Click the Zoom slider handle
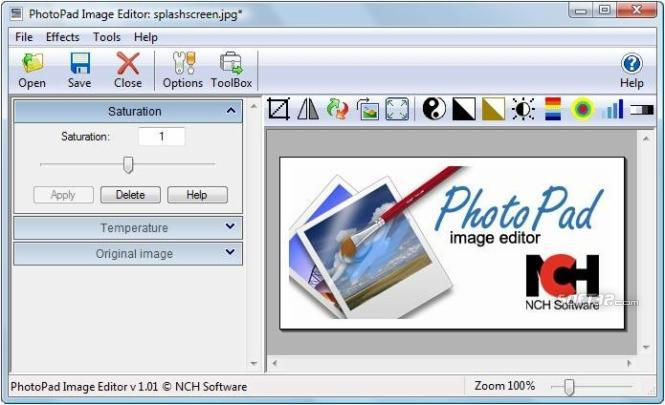This screenshot has width=665, height=405. pyautogui.click(x=570, y=386)
